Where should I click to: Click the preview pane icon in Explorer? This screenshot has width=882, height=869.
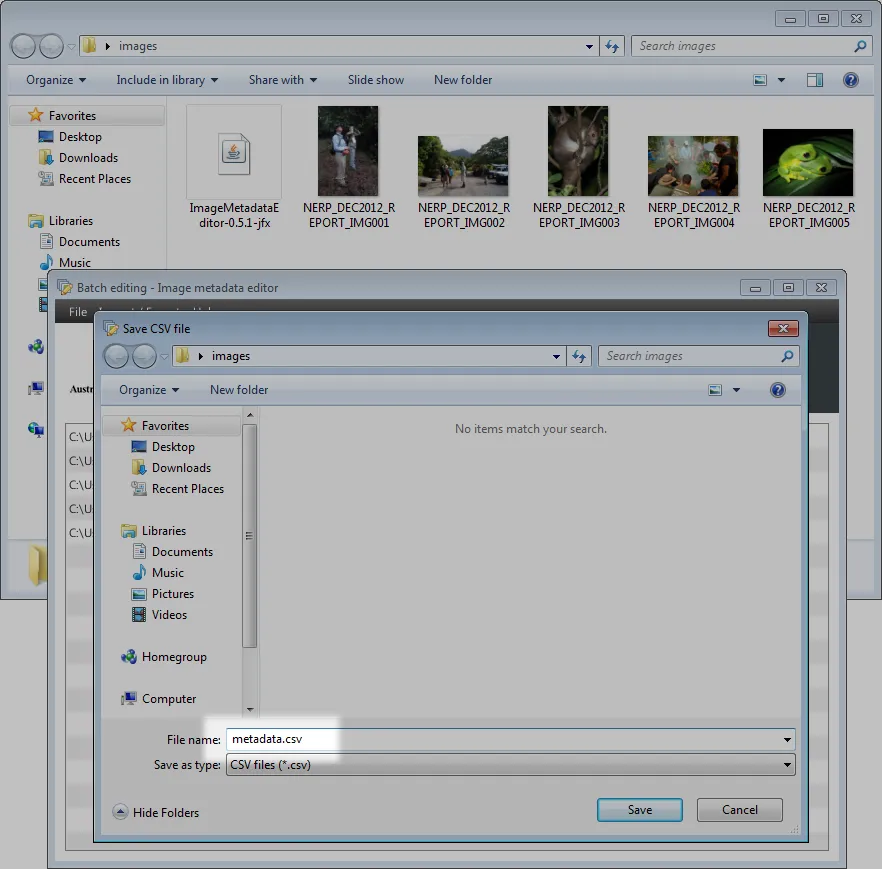click(x=814, y=80)
